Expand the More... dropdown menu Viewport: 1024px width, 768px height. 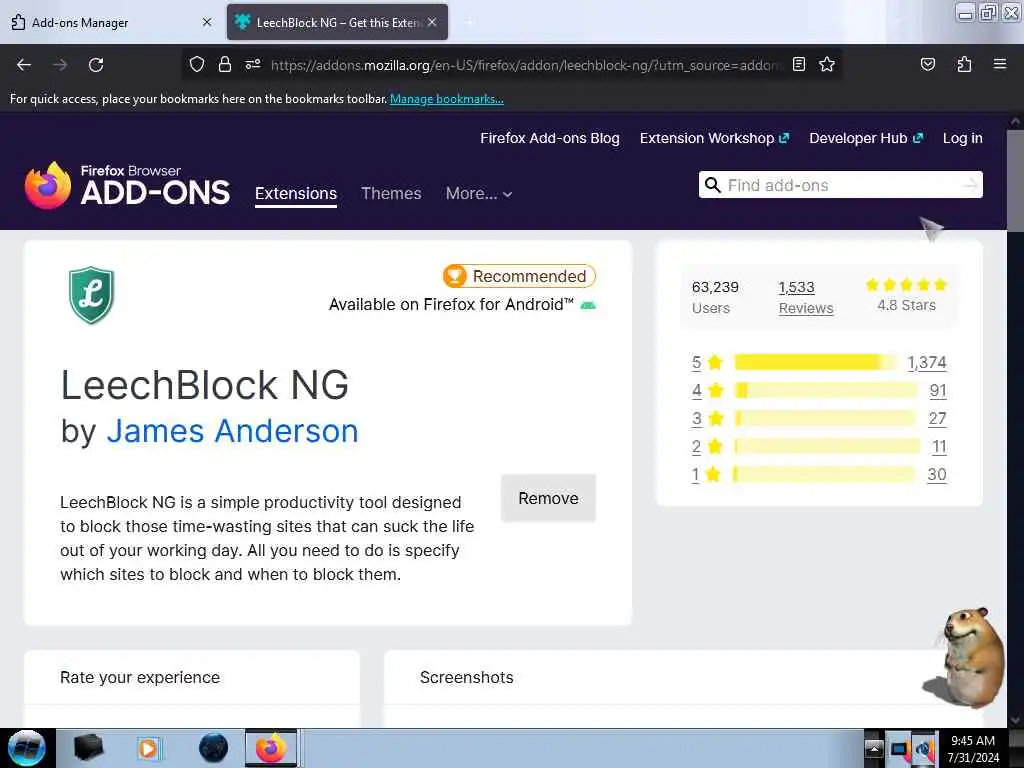coord(479,193)
